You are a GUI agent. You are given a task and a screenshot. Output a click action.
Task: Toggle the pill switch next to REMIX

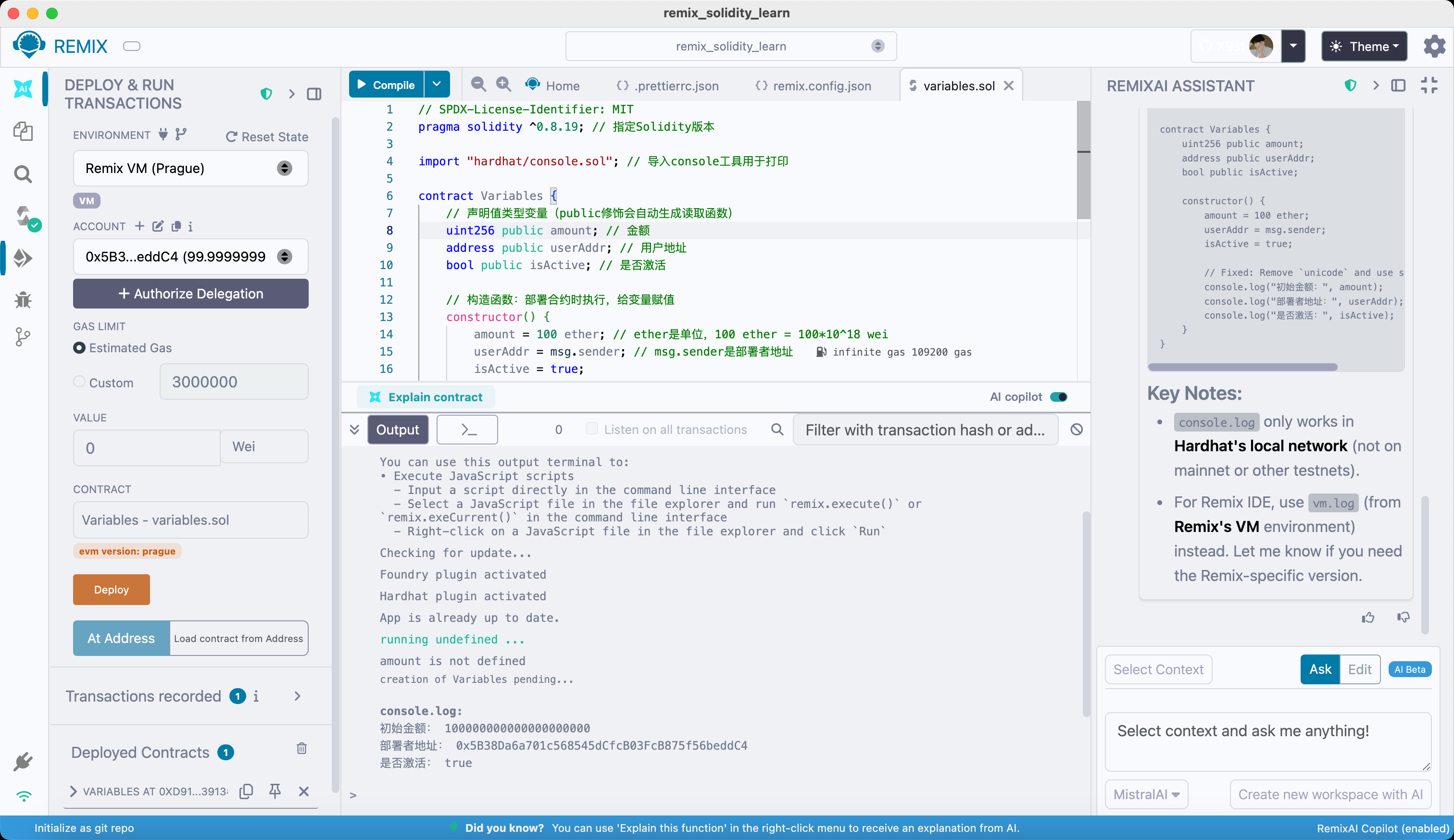click(132, 46)
